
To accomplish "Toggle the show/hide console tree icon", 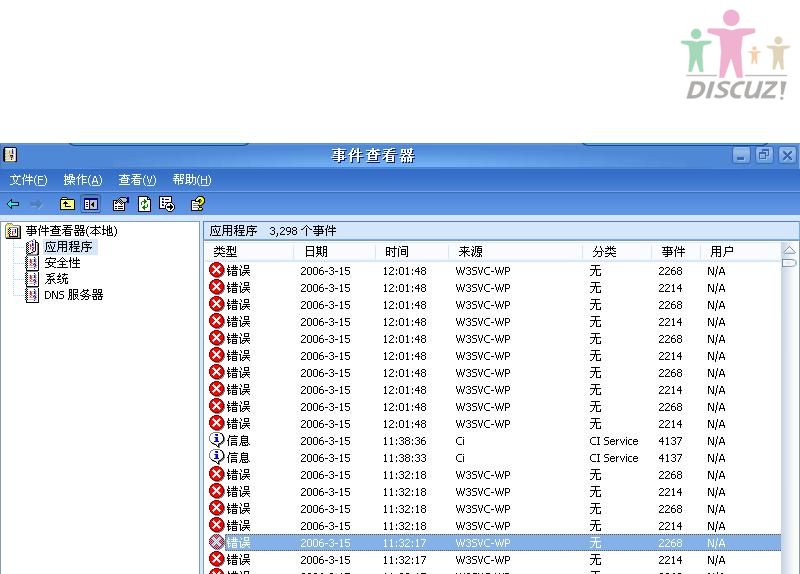I will tap(91, 204).
